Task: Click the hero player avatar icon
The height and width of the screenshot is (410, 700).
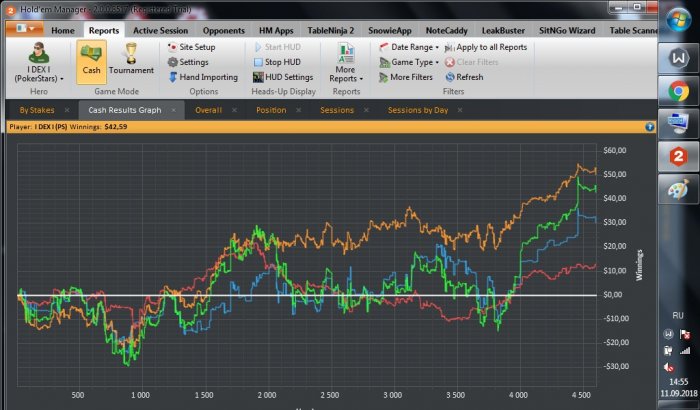Action: click(39, 52)
